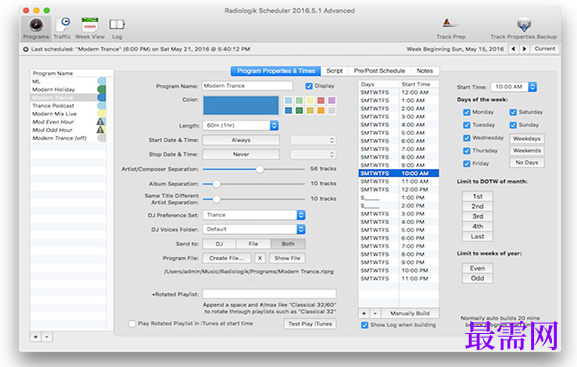Launch Track Prep tool

451,28
